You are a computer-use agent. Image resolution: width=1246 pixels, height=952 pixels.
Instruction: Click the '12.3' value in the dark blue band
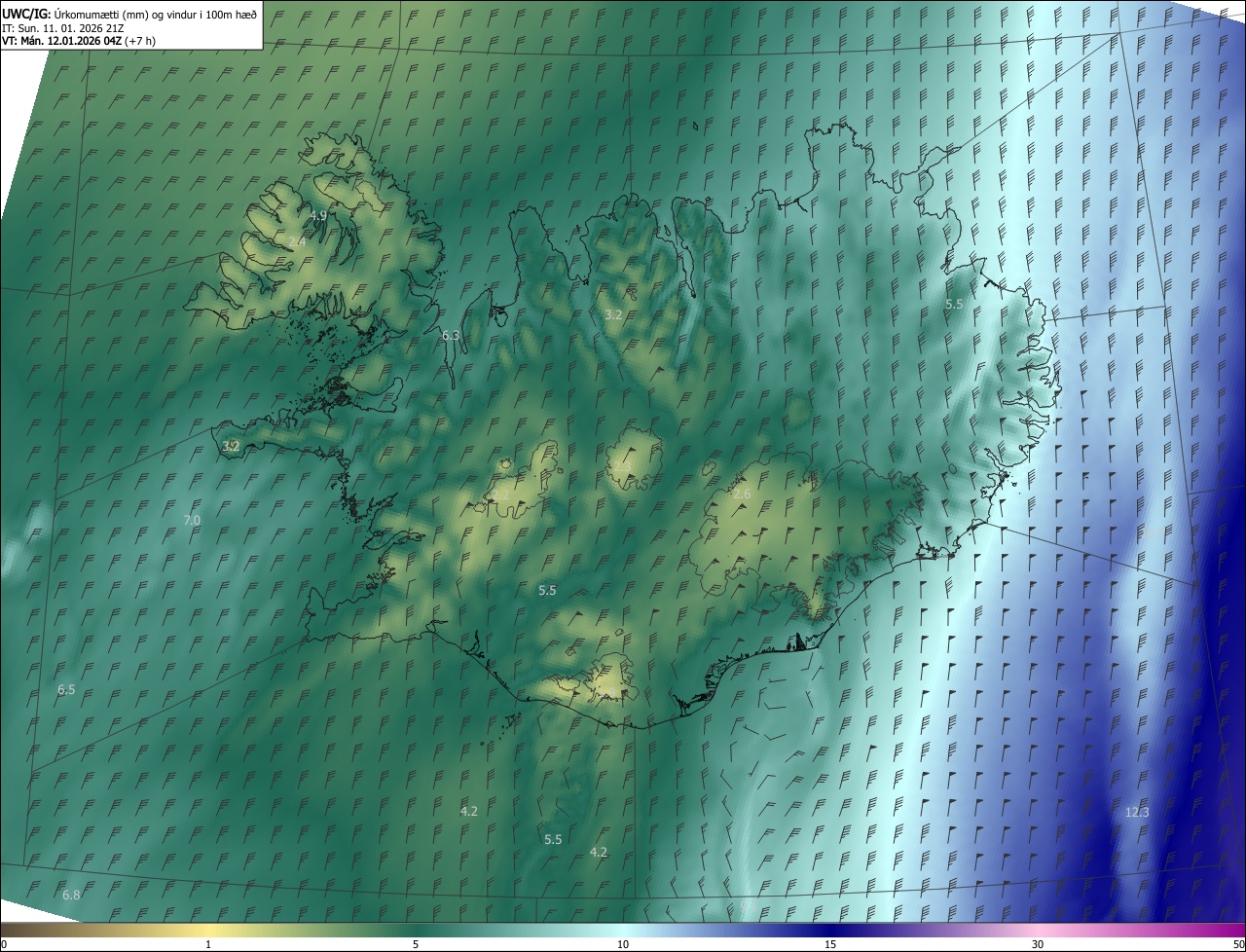click(x=1137, y=812)
